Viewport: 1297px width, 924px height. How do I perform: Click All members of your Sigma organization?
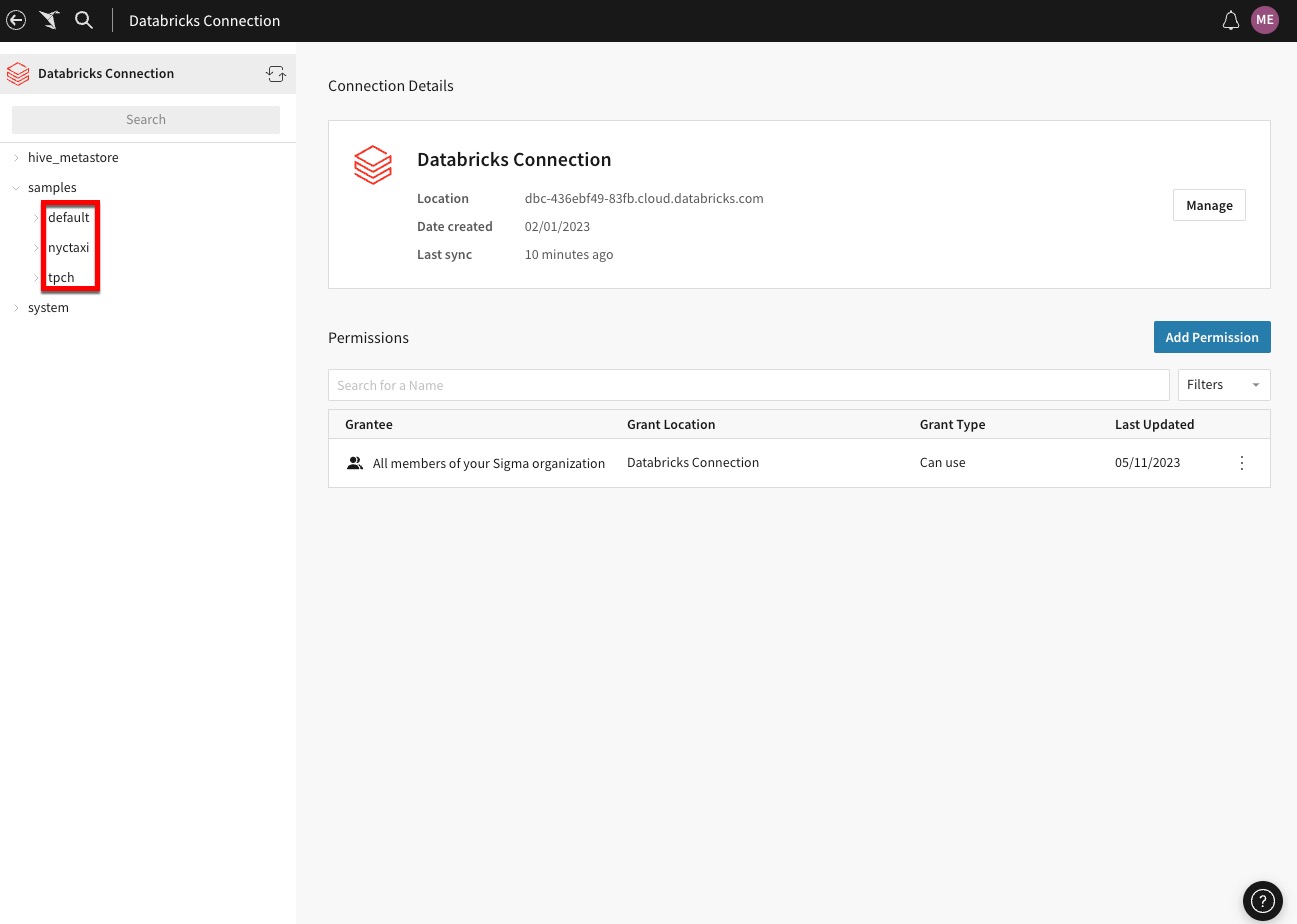(489, 464)
